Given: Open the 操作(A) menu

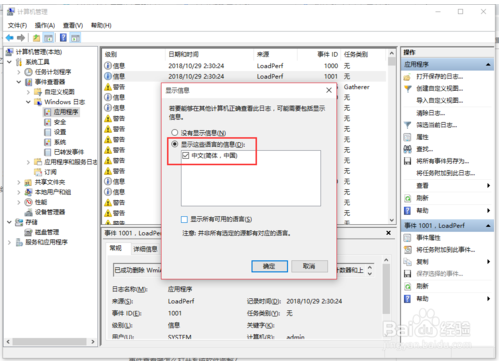Looking at the screenshot, I should (x=45, y=25).
